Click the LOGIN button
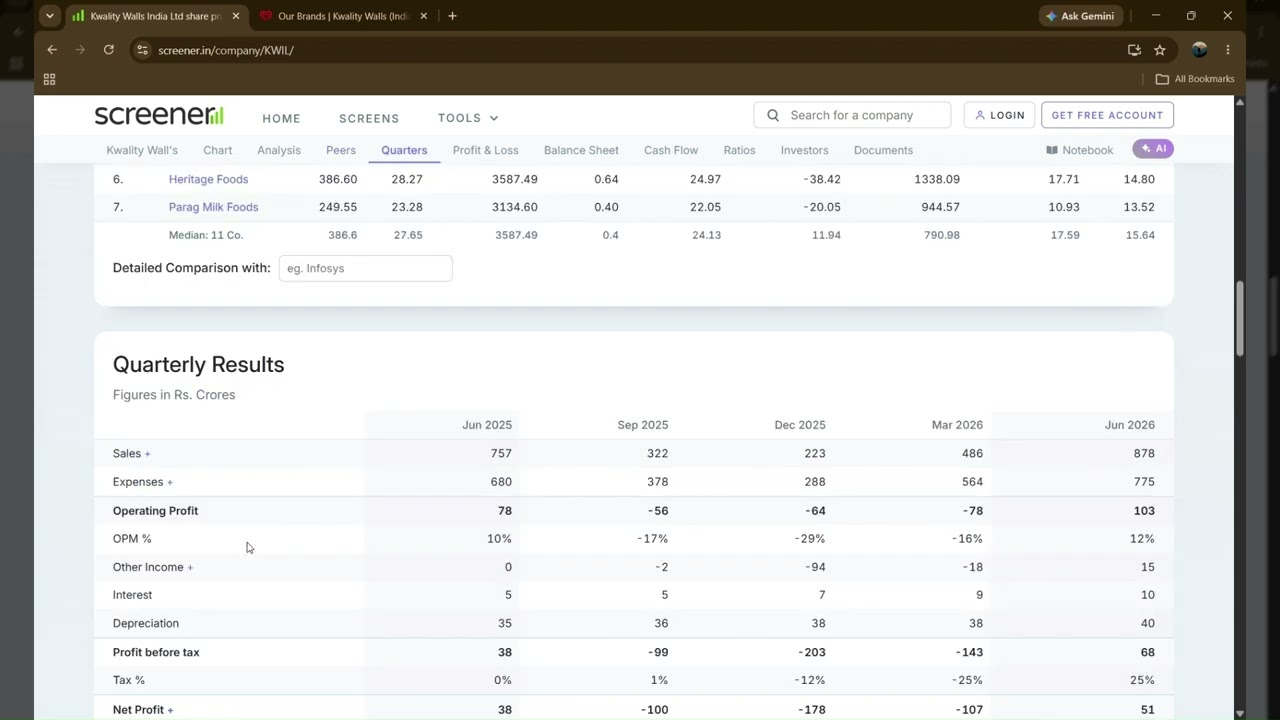 pyautogui.click(x=1000, y=115)
